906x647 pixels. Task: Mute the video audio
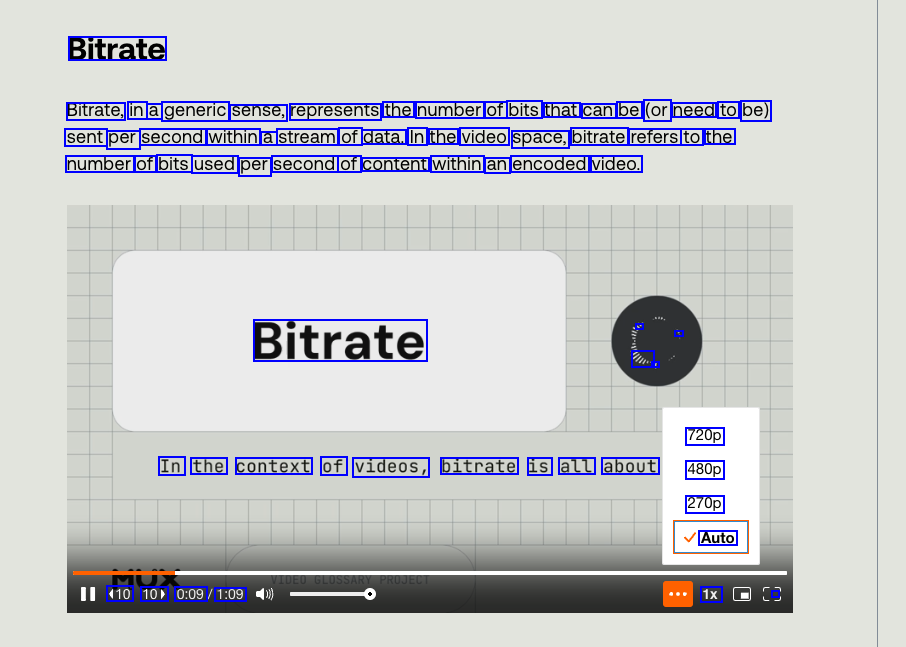[264, 594]
